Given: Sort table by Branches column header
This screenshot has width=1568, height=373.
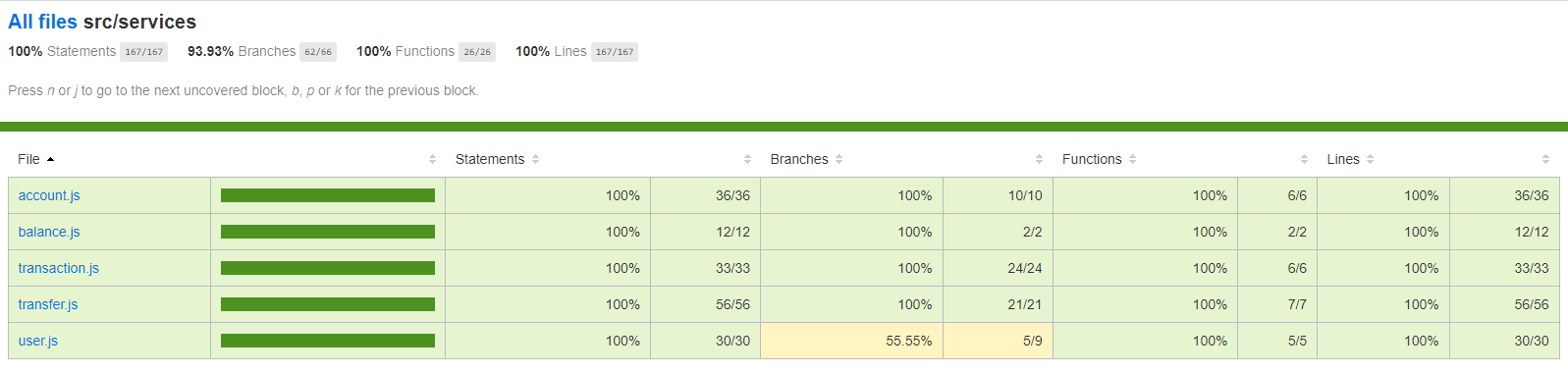Looking at the screenshot, I should [799, 159].
